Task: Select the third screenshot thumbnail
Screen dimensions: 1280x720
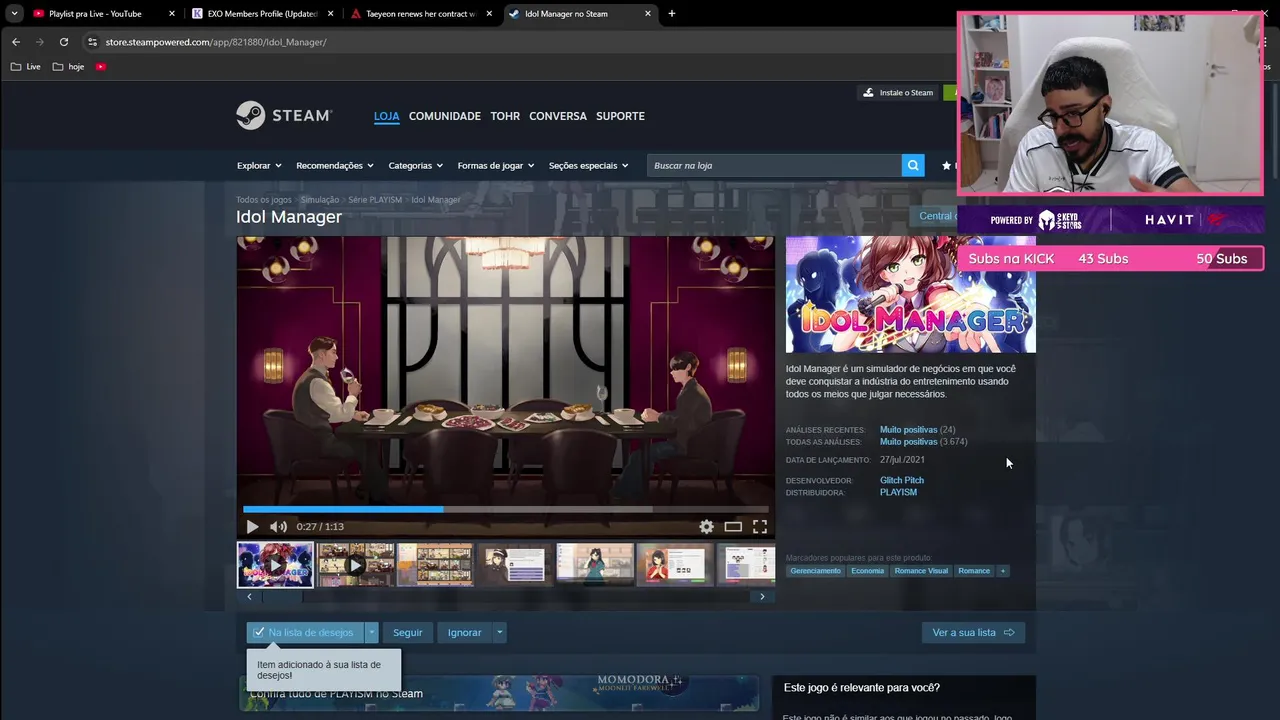Action: click(435, 565)
